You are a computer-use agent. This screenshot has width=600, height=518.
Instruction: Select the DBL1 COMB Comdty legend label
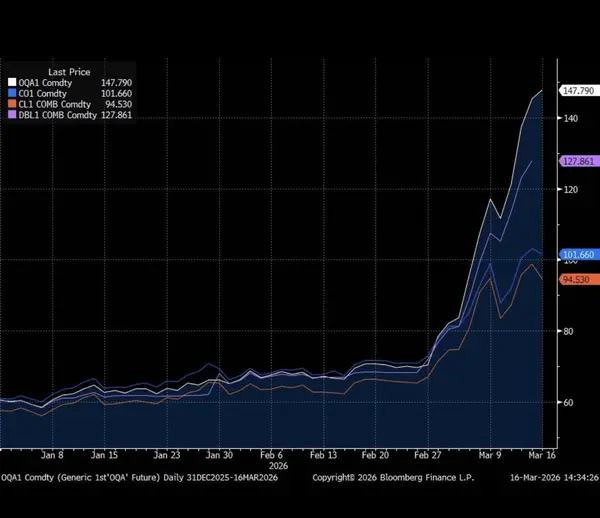click(57, 116)
